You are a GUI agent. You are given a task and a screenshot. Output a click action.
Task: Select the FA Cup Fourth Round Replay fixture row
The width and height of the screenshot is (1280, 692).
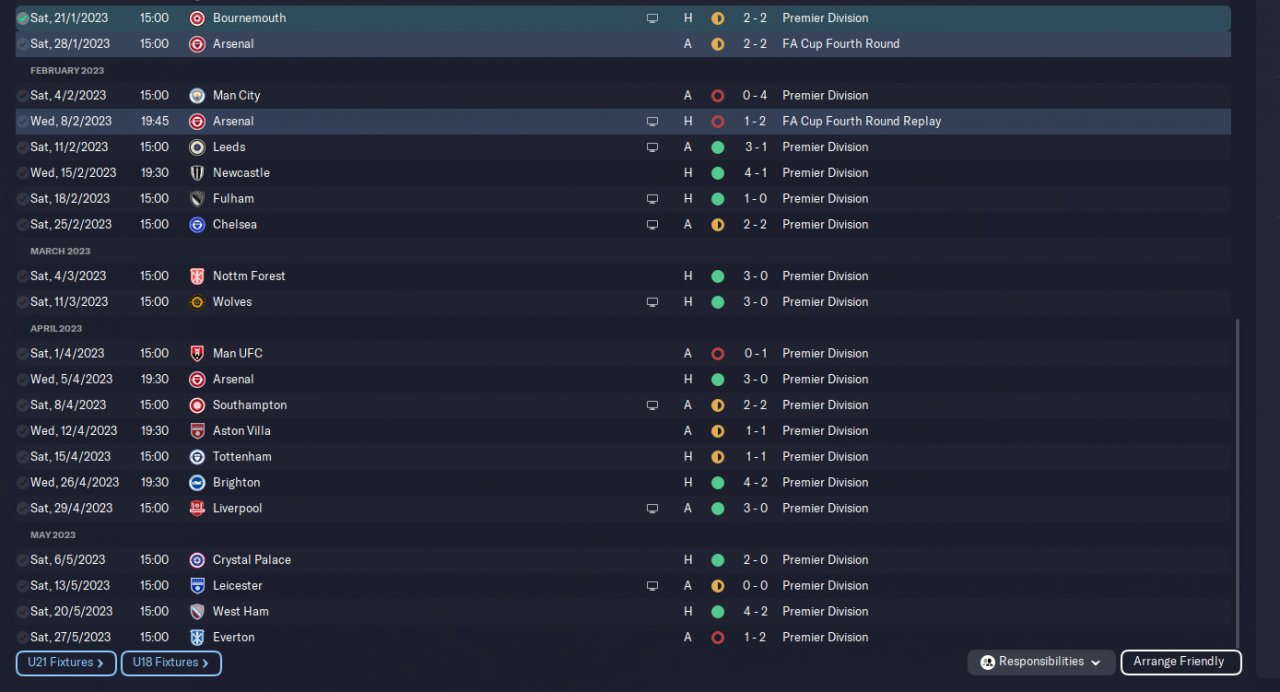pyautogui.click(x=623, y=121)
